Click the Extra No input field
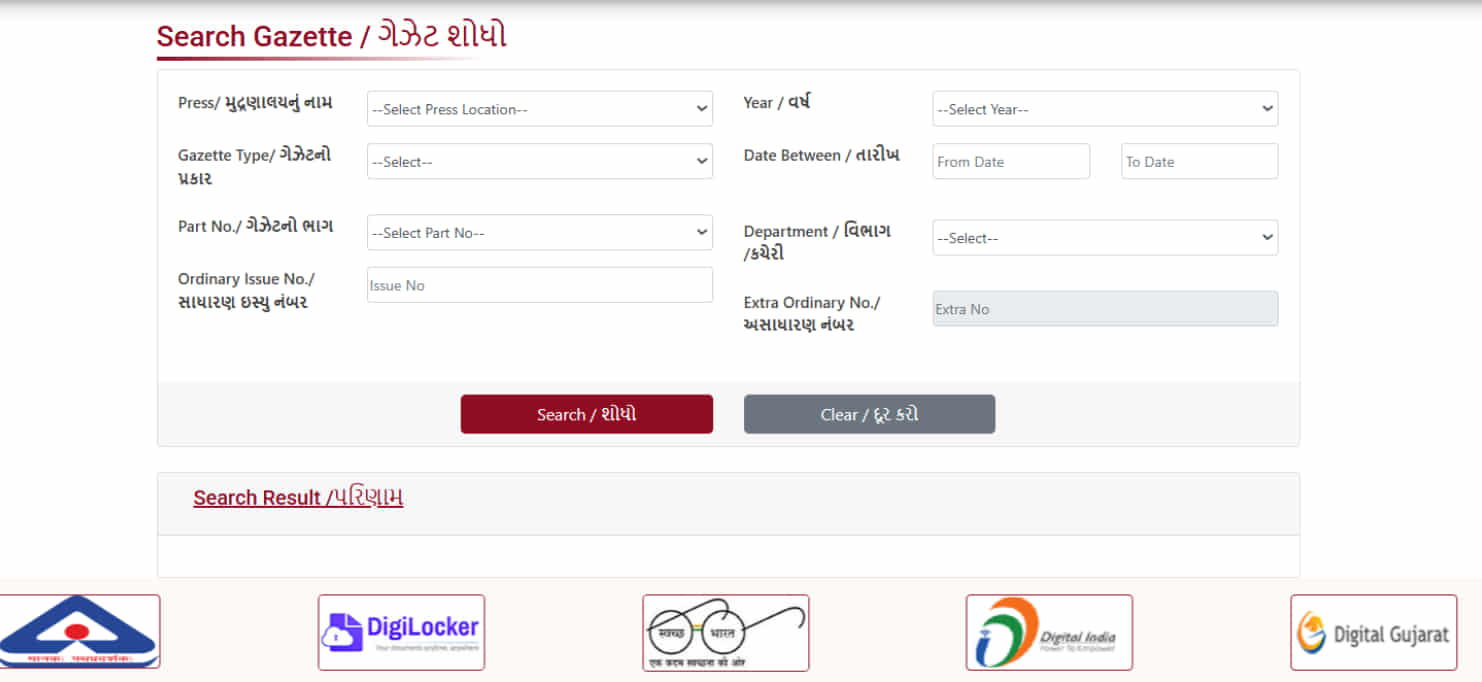Image resolution: width=1482 pixels, height=682 pixels. tap(1105, 309)
